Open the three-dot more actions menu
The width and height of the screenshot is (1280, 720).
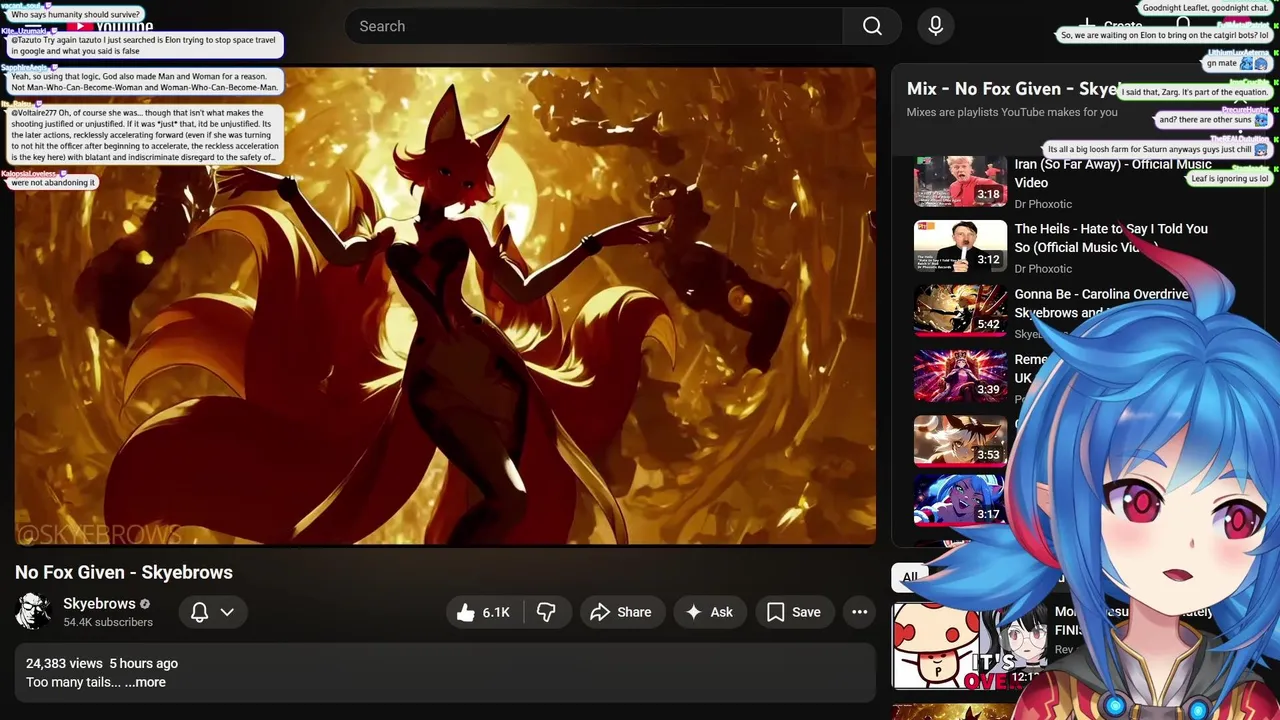(859, 612)
